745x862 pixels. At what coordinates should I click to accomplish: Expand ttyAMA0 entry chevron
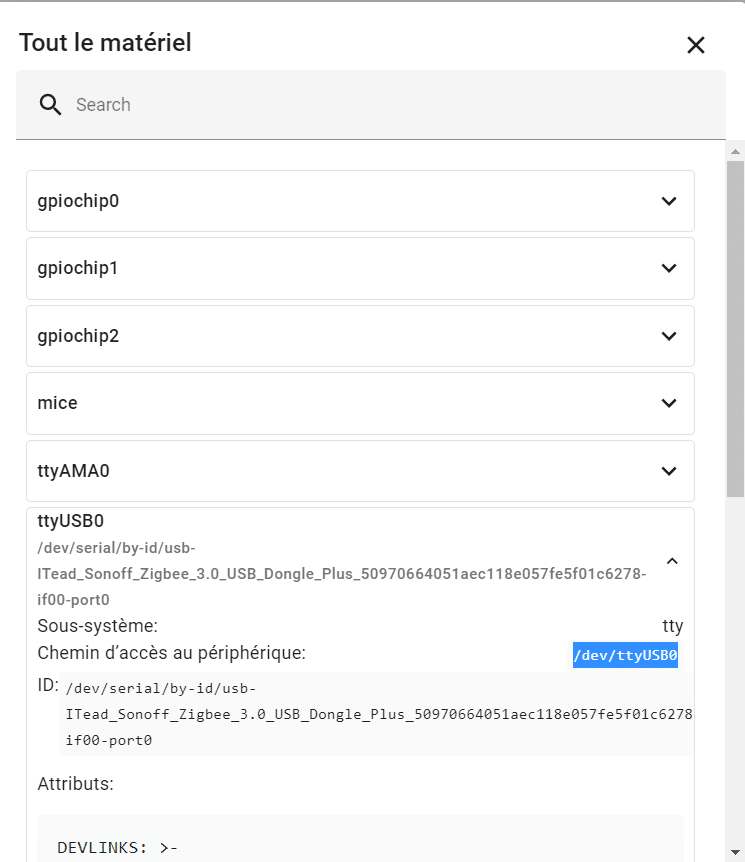tap(669, 471)
